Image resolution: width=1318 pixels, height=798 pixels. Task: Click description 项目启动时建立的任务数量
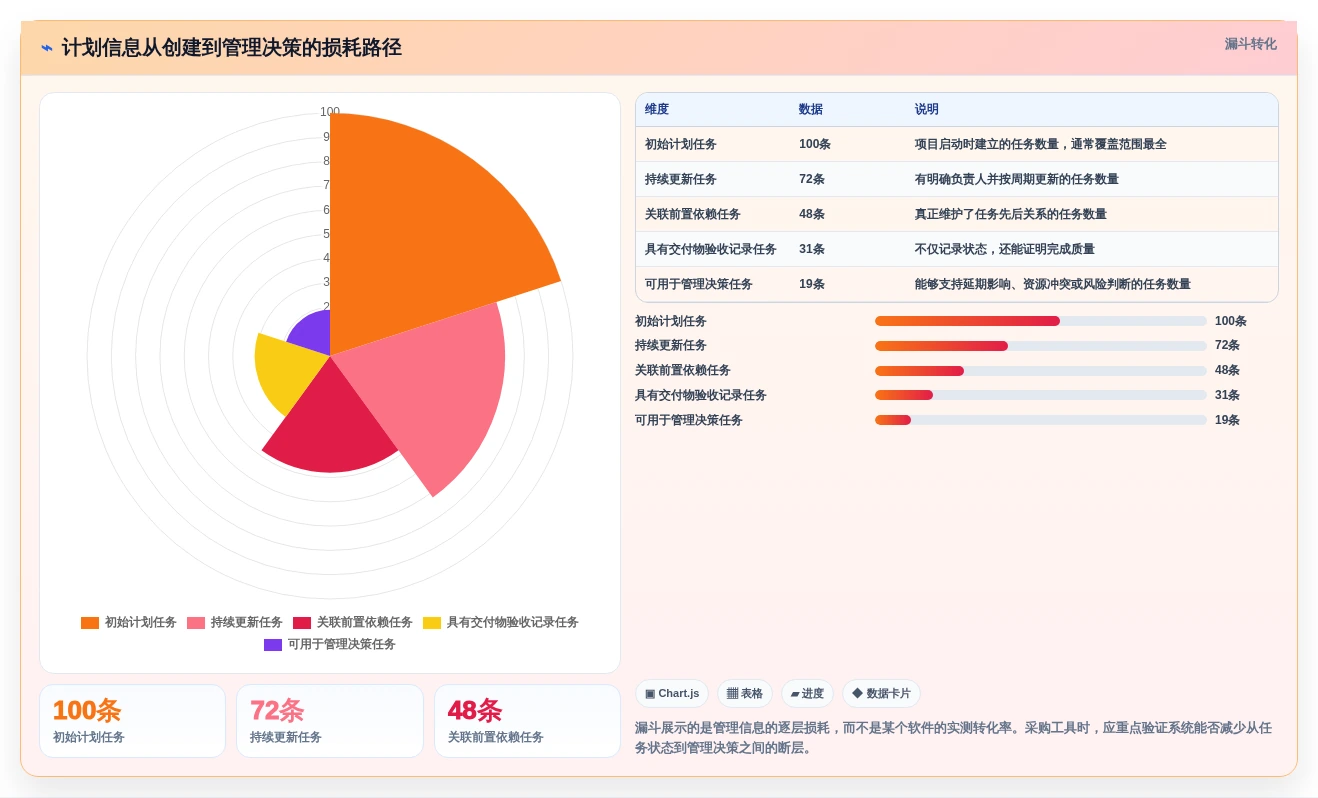(1041, 144)
